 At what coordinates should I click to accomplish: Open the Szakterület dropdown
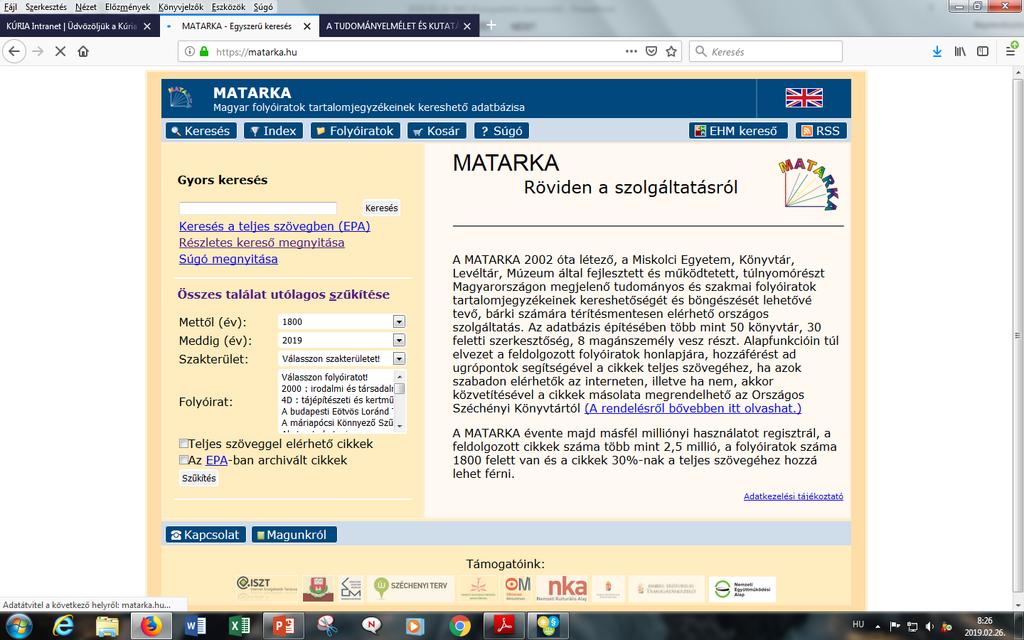[x=398, y=359]
